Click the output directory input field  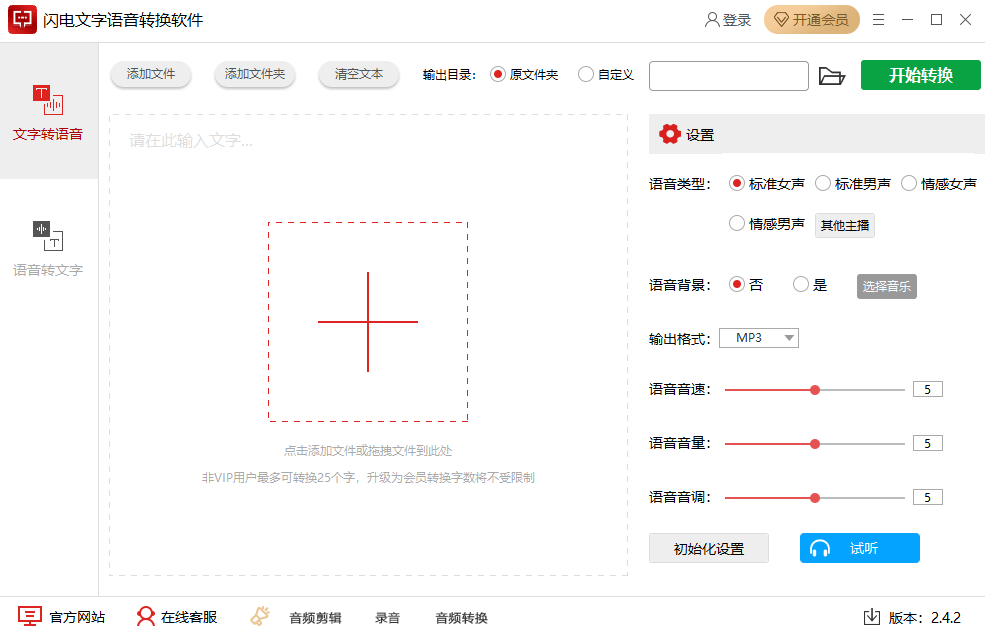click(x=728, y=75)
